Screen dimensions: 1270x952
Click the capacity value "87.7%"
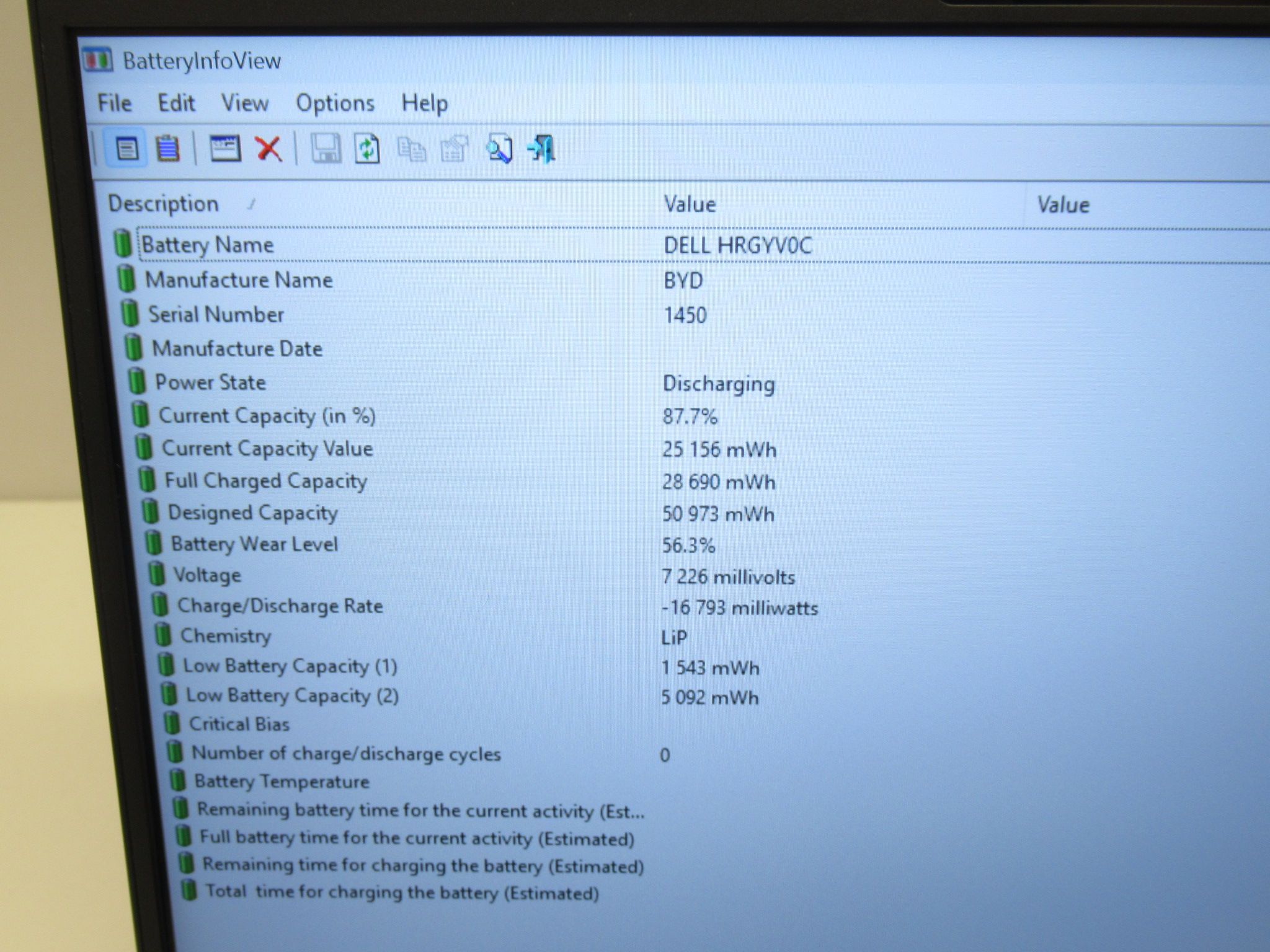click(690, 416)
